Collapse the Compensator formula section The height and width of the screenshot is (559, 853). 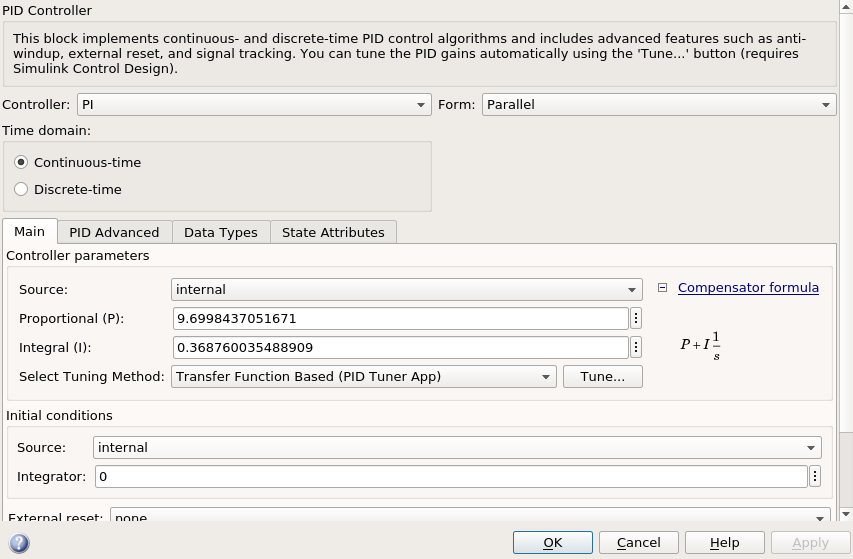tap(662, 288)
